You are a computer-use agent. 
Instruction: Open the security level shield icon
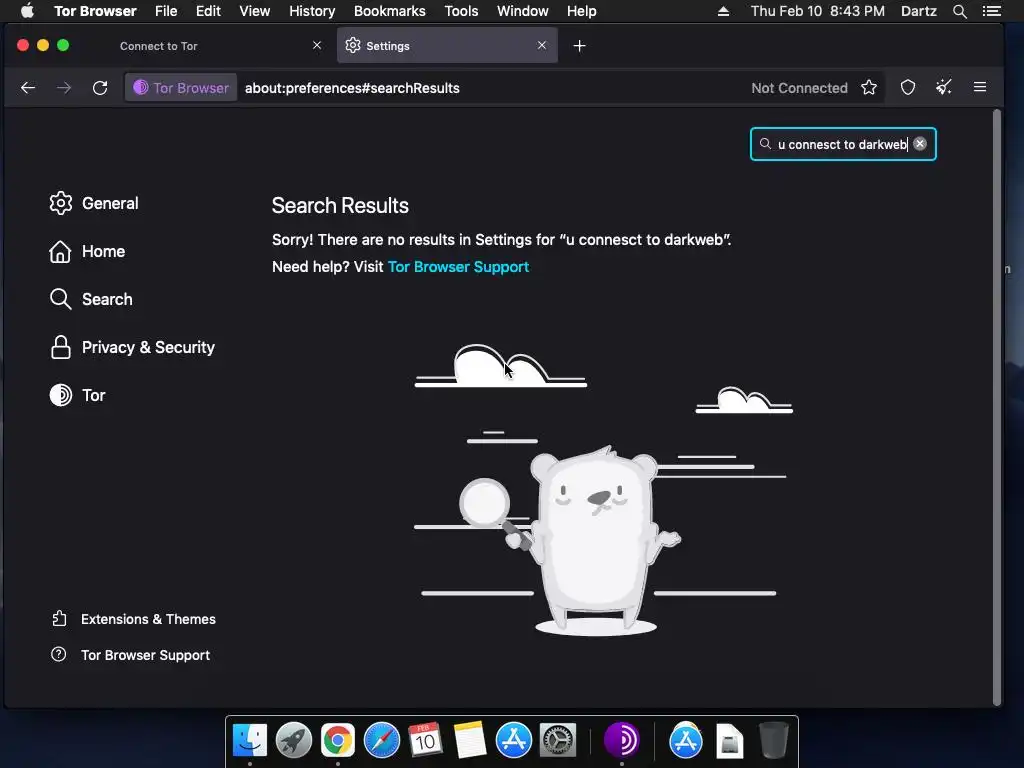[x=908, y=88]
